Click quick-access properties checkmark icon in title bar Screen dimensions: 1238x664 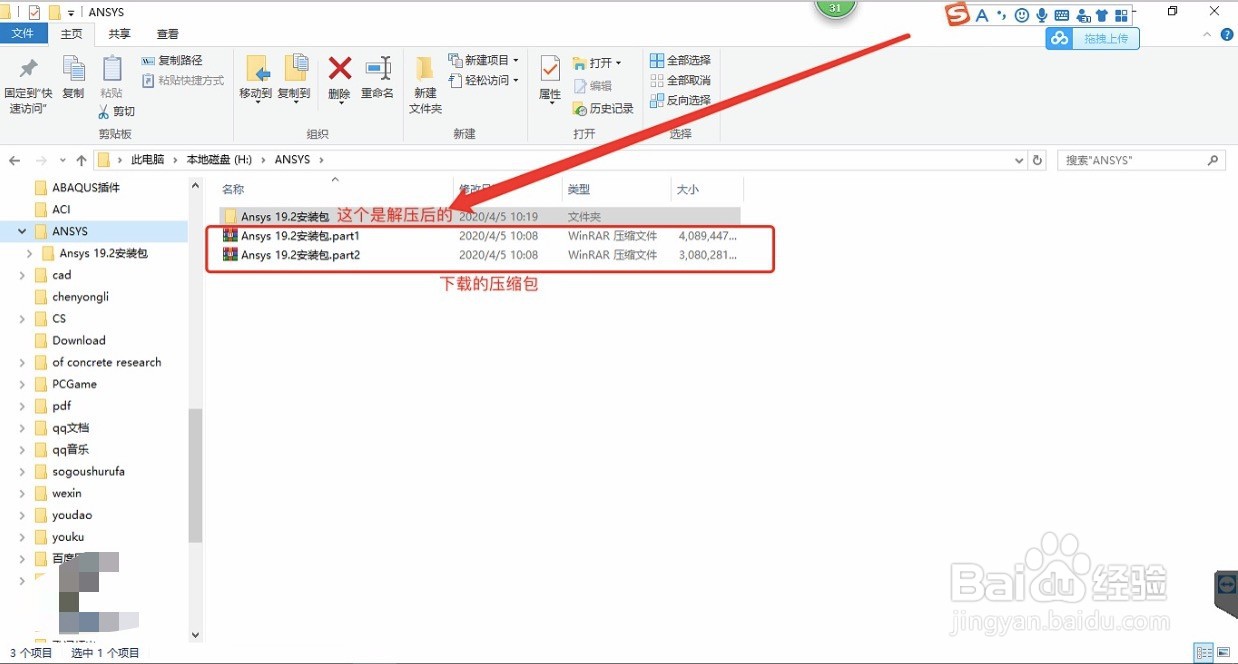pos(34,12)
